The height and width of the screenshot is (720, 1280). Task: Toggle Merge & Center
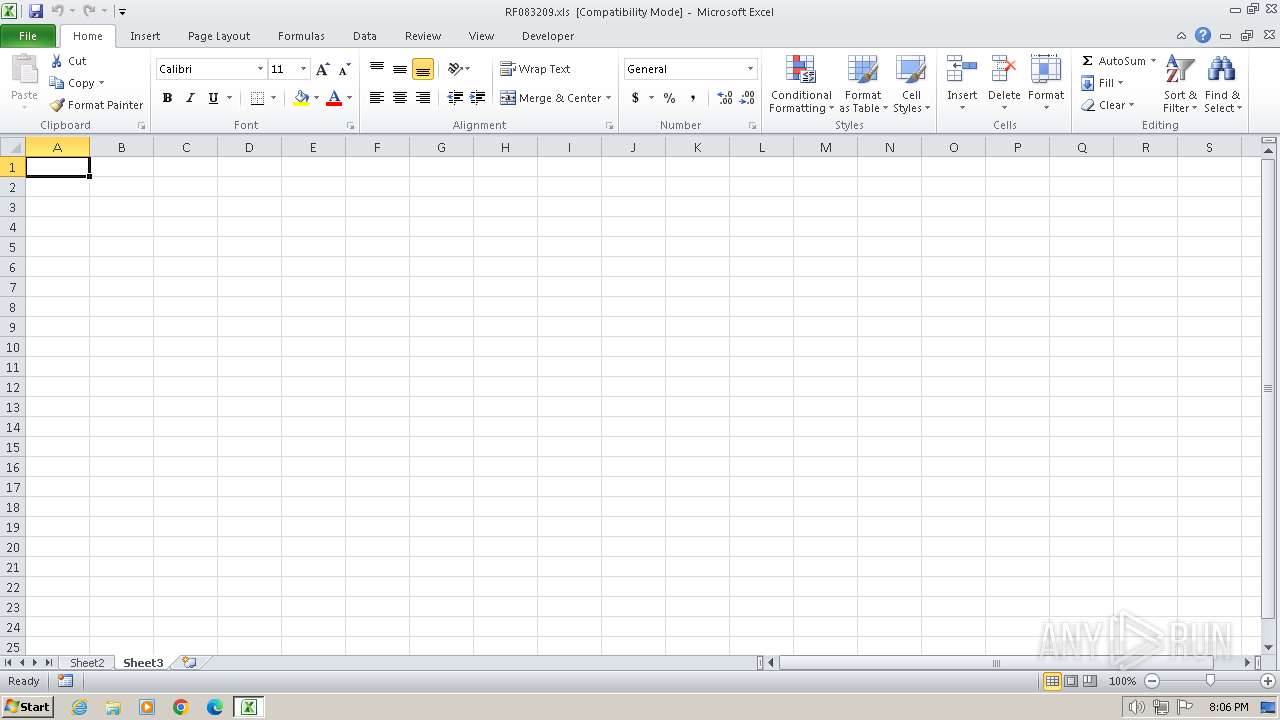[551, 98]
